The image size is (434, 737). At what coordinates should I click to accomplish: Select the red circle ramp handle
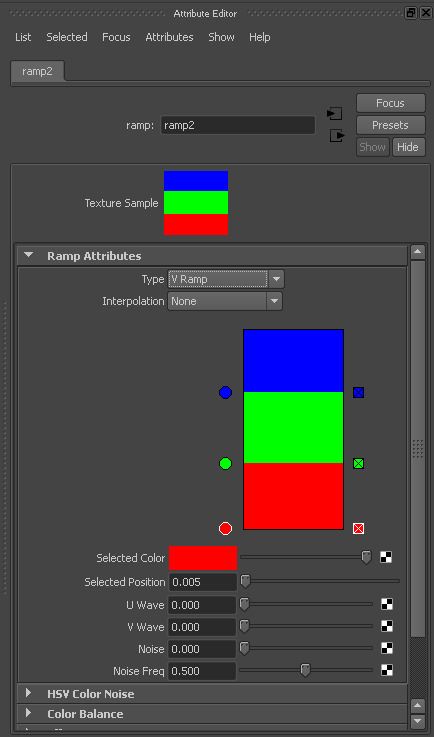point(225,528)
